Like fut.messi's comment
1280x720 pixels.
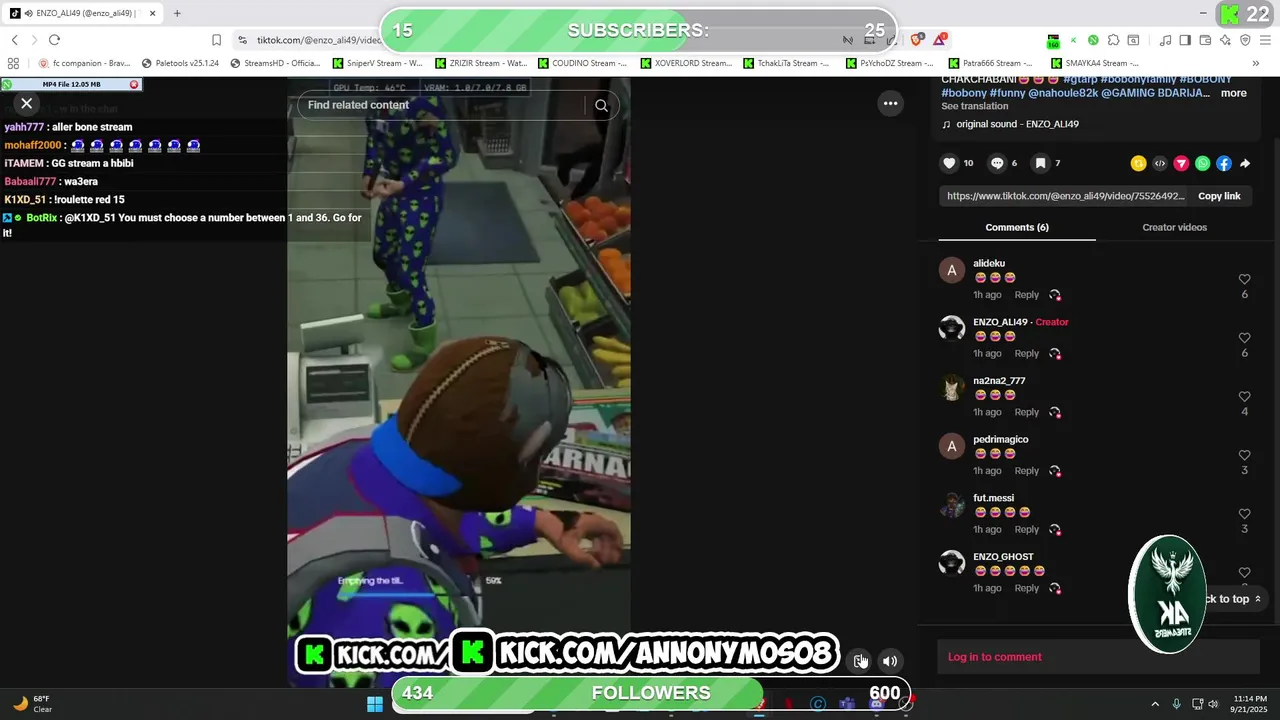[x=1244, y=514]
